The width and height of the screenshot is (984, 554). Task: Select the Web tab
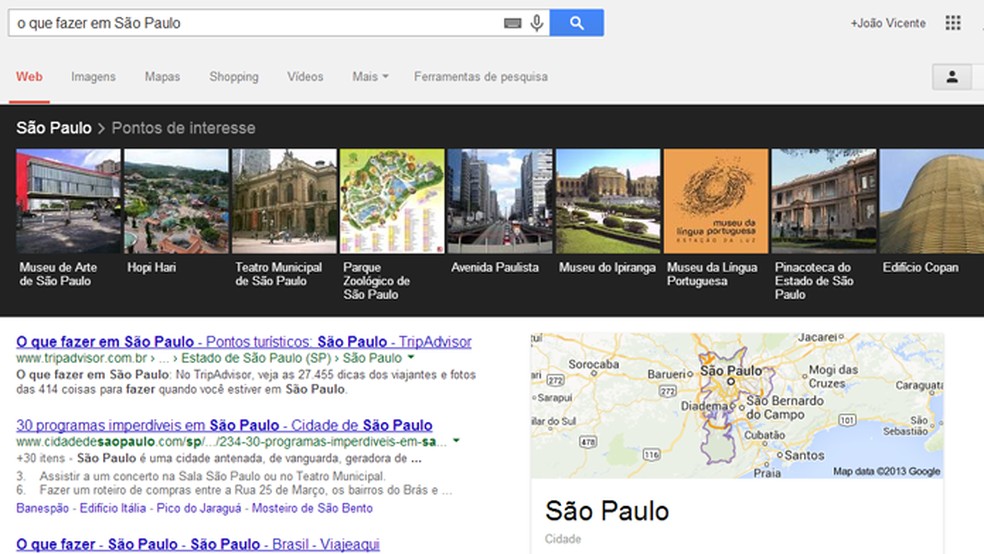pyautogui.click(x=29, y=77)
